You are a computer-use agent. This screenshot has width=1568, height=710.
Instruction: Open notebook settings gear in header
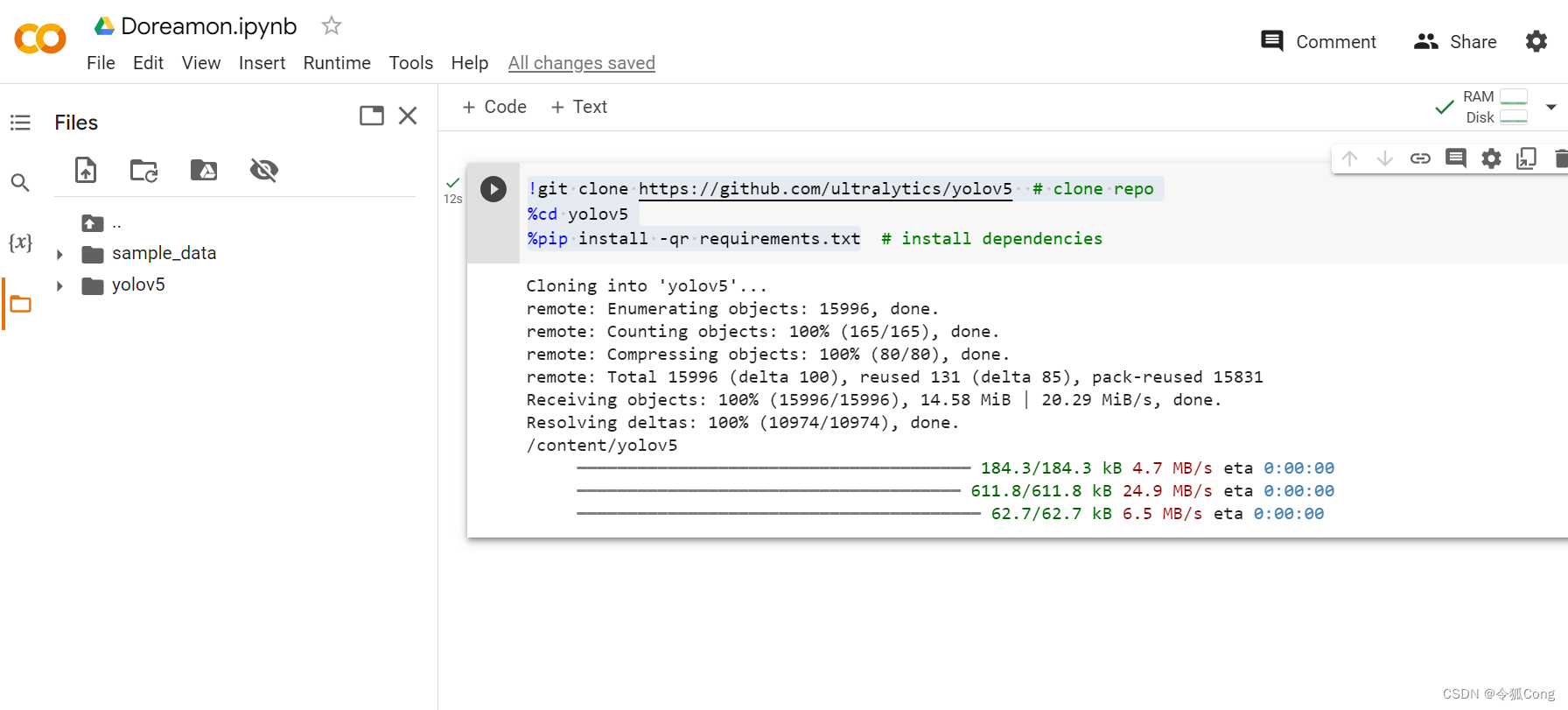(1536, 41)
